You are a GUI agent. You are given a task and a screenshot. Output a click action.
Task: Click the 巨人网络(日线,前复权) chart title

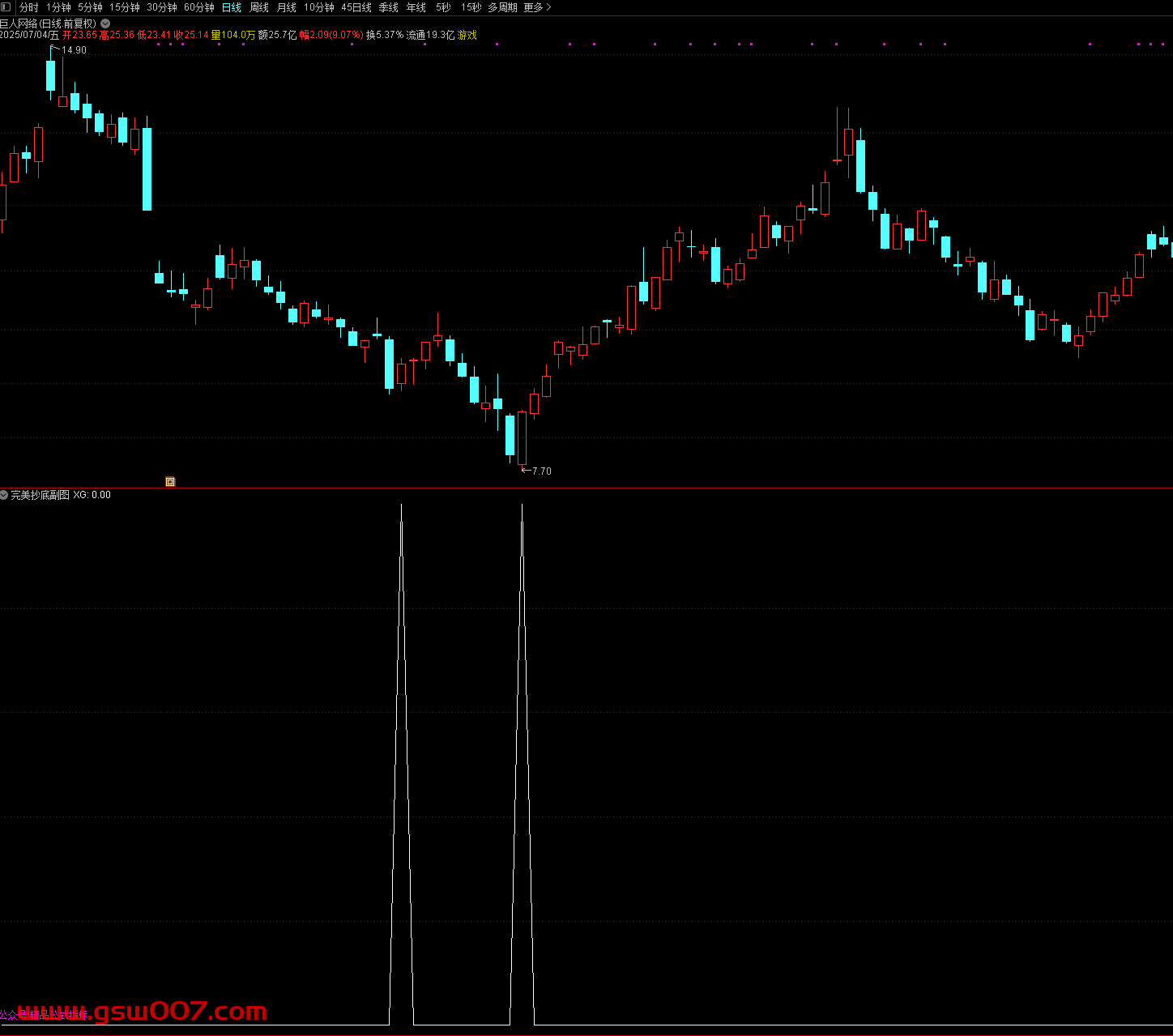point(49,23)
